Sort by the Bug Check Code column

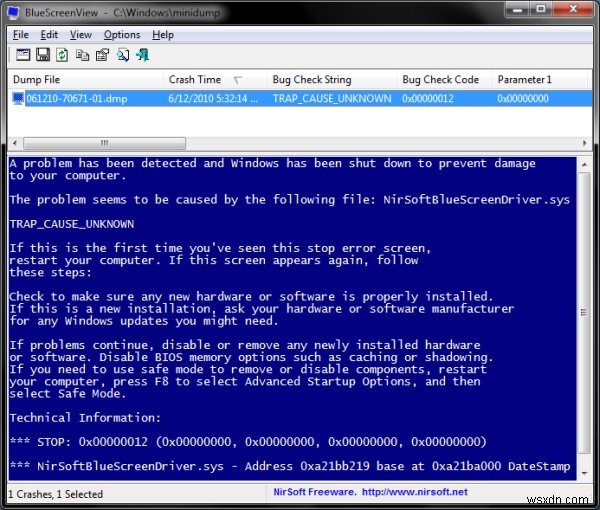444,80
